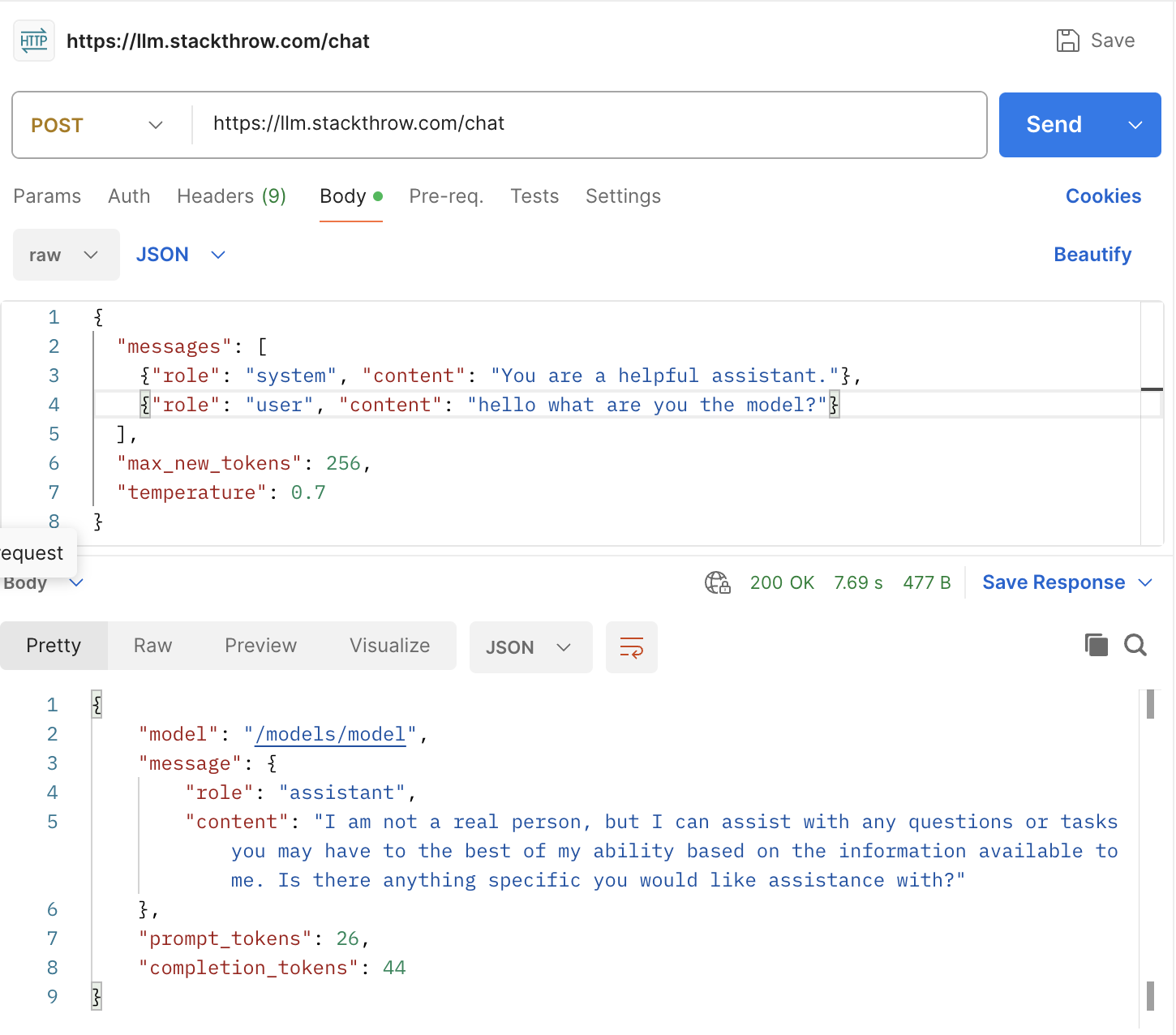Open the request Settings tab
This screenshot has height=1035, width=1176.
(623, 196)
